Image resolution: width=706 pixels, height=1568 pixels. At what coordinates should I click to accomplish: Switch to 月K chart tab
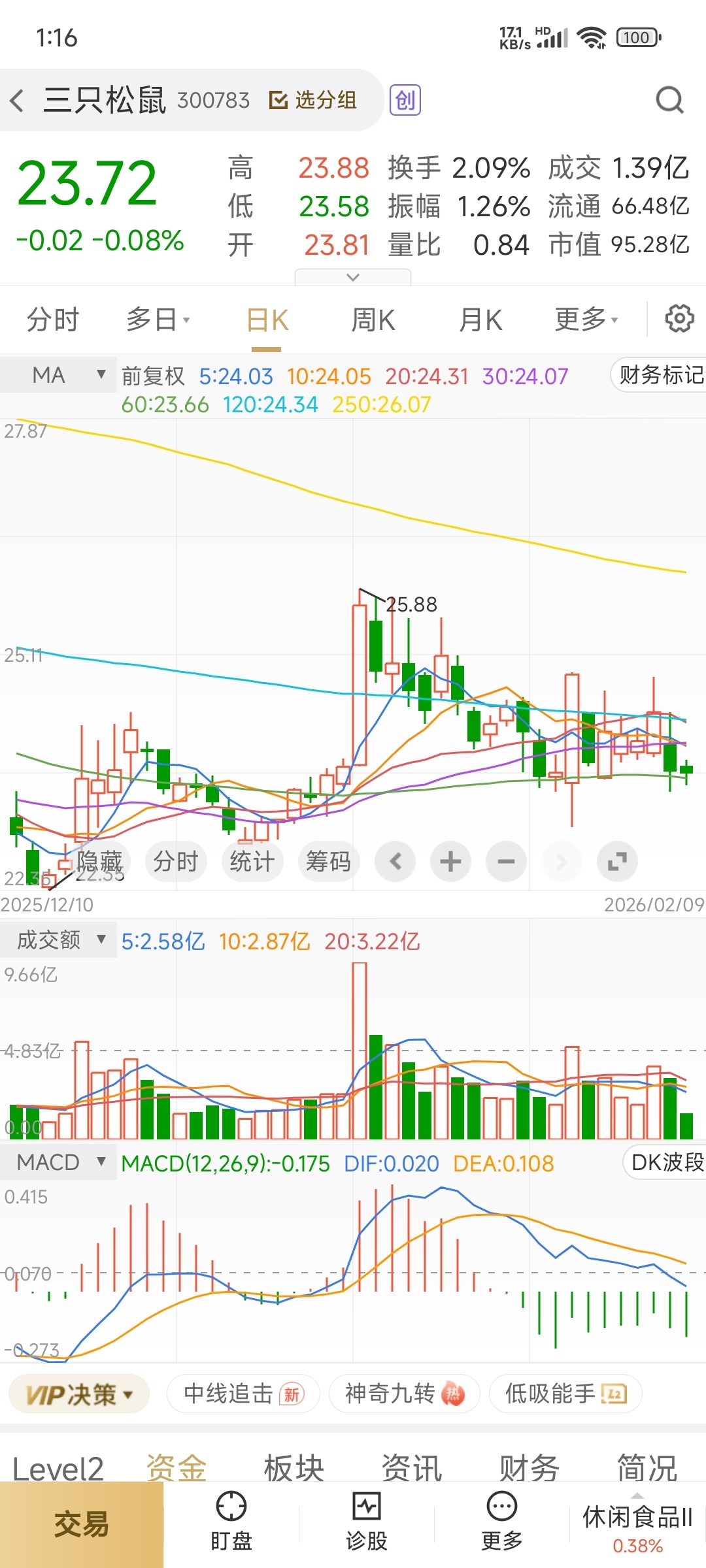click(480, 320)
